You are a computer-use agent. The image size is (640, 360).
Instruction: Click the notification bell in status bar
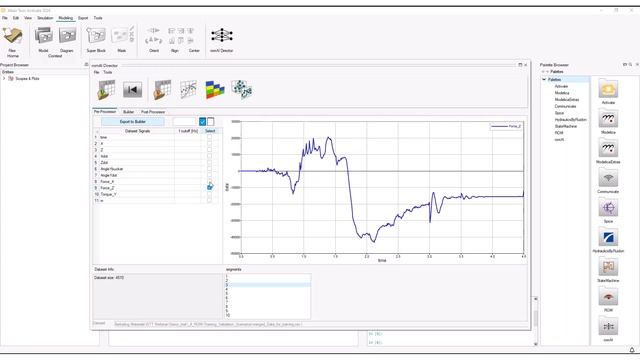point(632,350)
